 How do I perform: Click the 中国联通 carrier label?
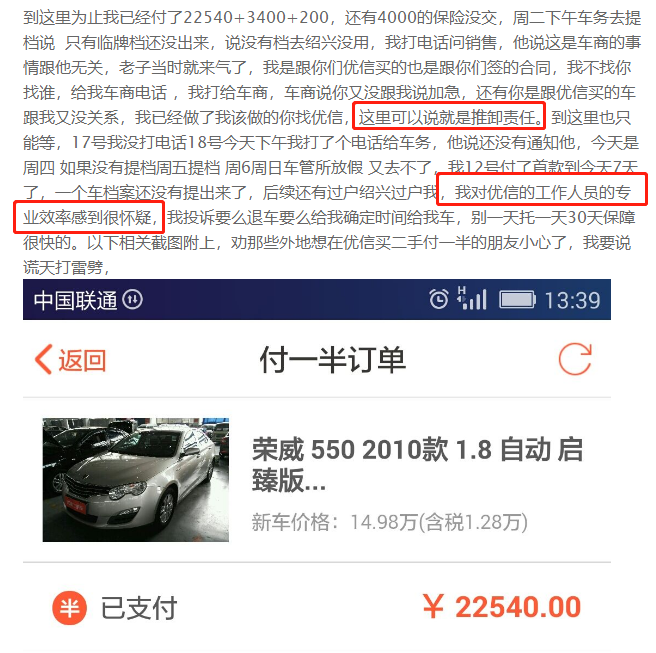[75, 300]
